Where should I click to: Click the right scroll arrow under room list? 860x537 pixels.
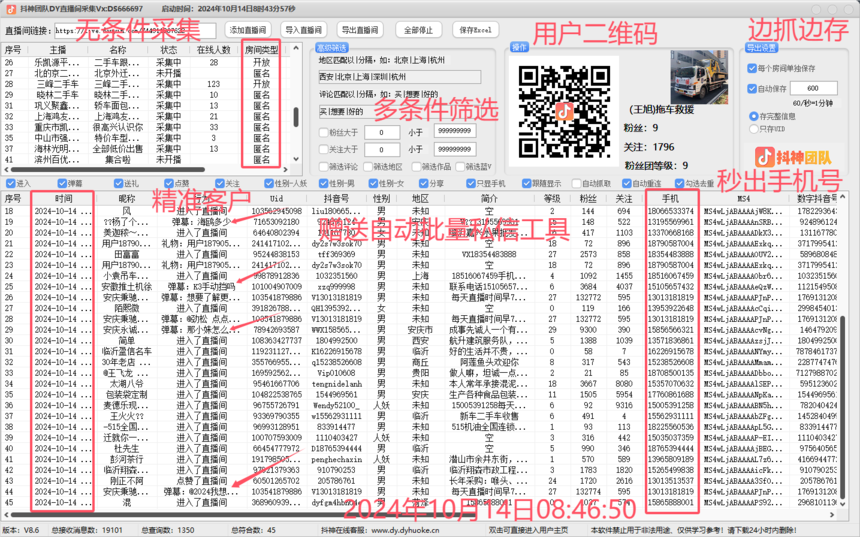tap(285, 170)
